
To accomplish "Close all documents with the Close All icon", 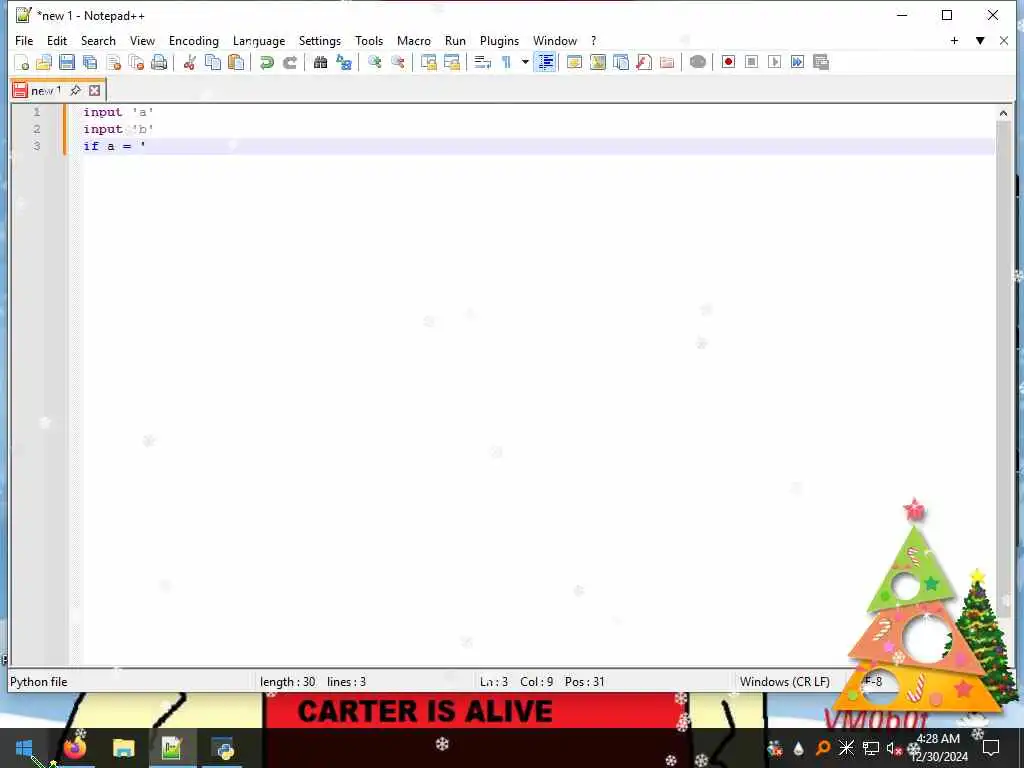I will (136, 62).
